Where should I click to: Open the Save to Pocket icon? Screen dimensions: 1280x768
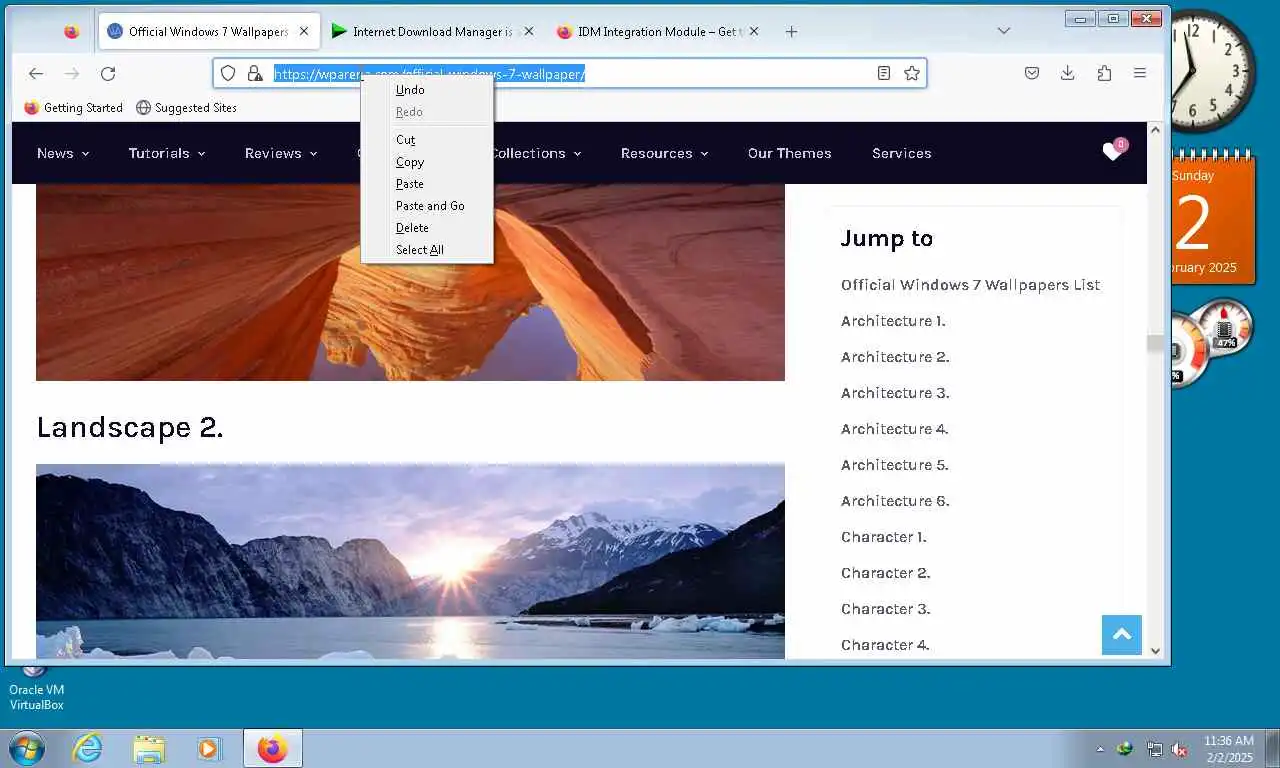1032,73
